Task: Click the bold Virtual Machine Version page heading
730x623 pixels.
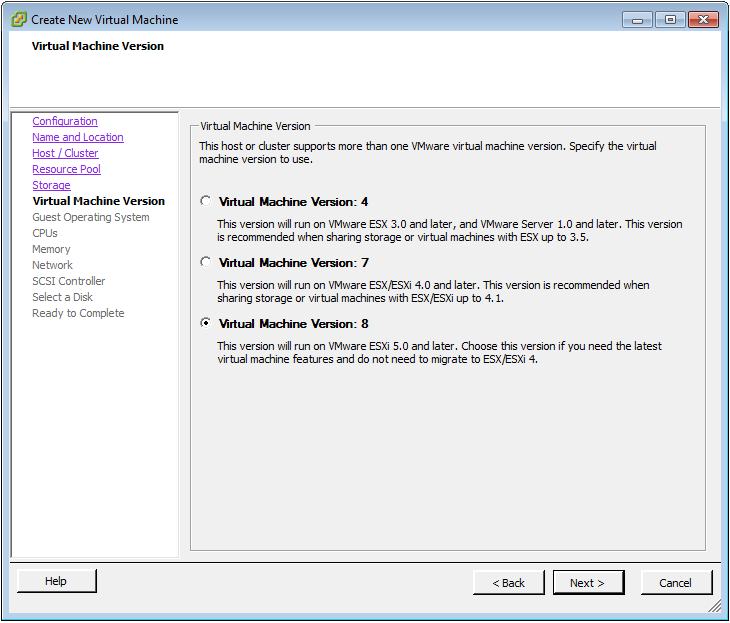Action: pos(98,46)
